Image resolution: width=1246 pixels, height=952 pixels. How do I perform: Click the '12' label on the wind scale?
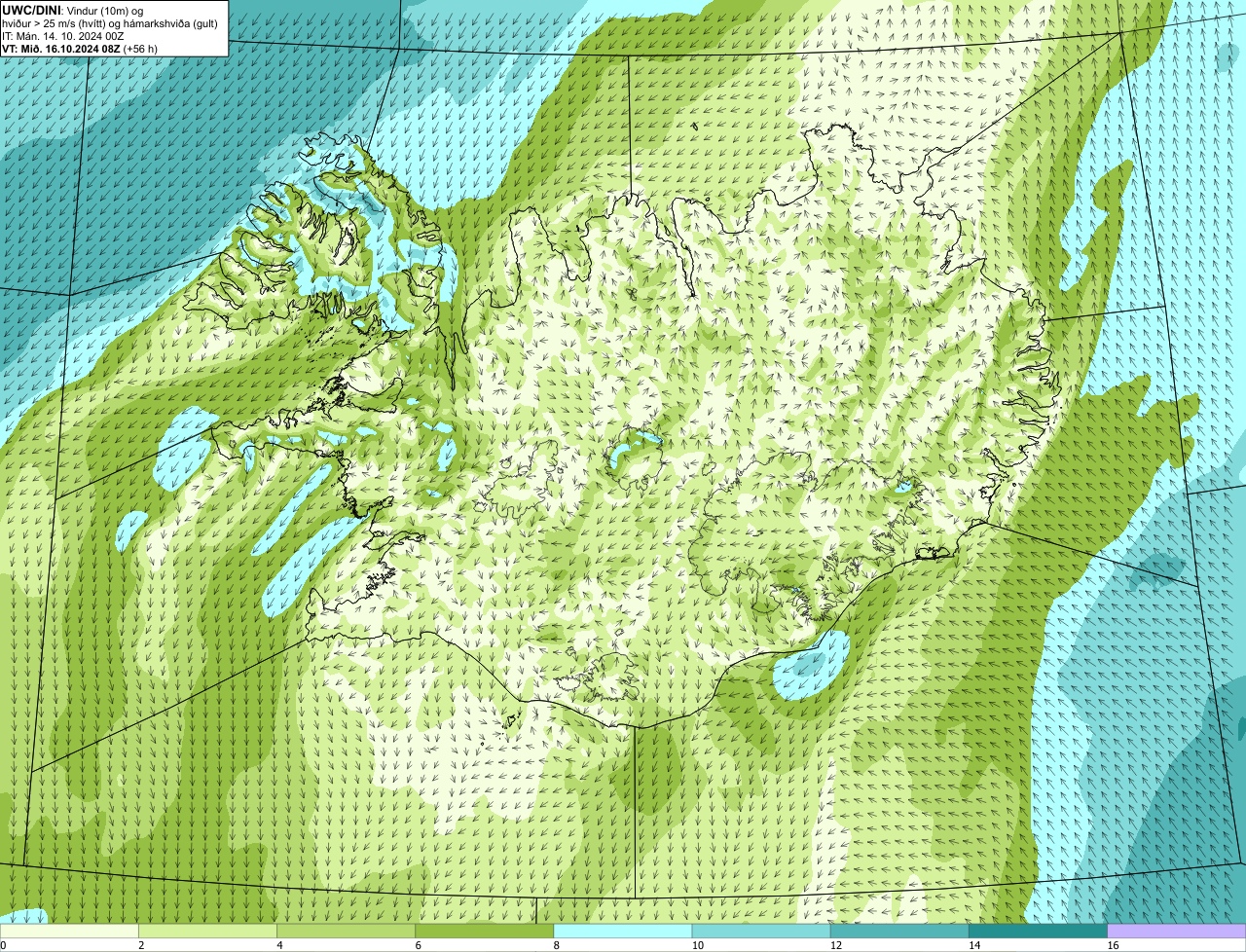point(836,945)
